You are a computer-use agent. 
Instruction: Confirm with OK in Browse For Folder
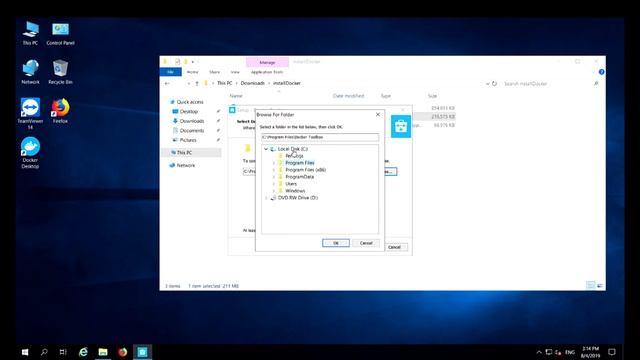tap(336, 243)
